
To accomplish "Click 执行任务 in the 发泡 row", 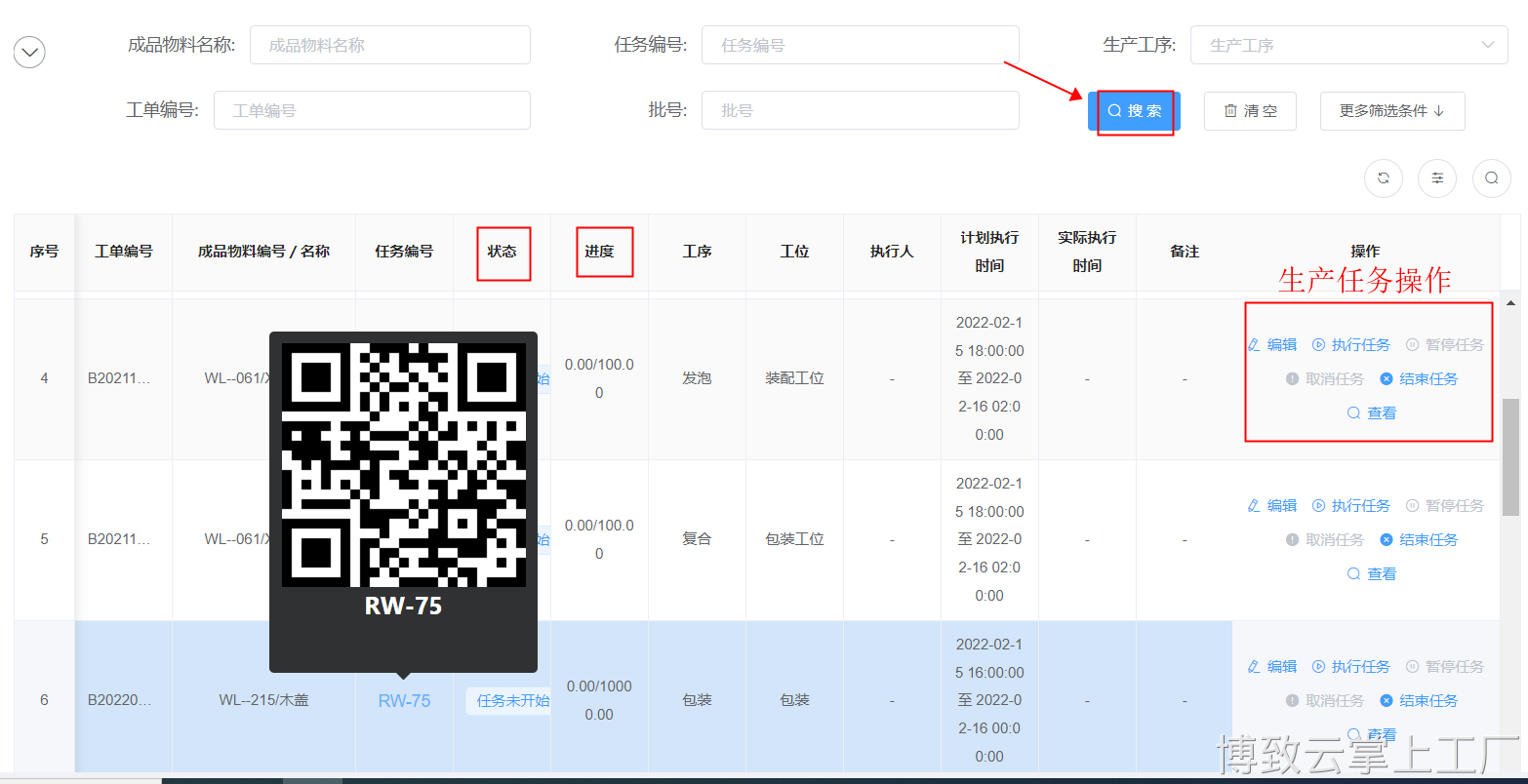I will click(x=1351, y=345).
